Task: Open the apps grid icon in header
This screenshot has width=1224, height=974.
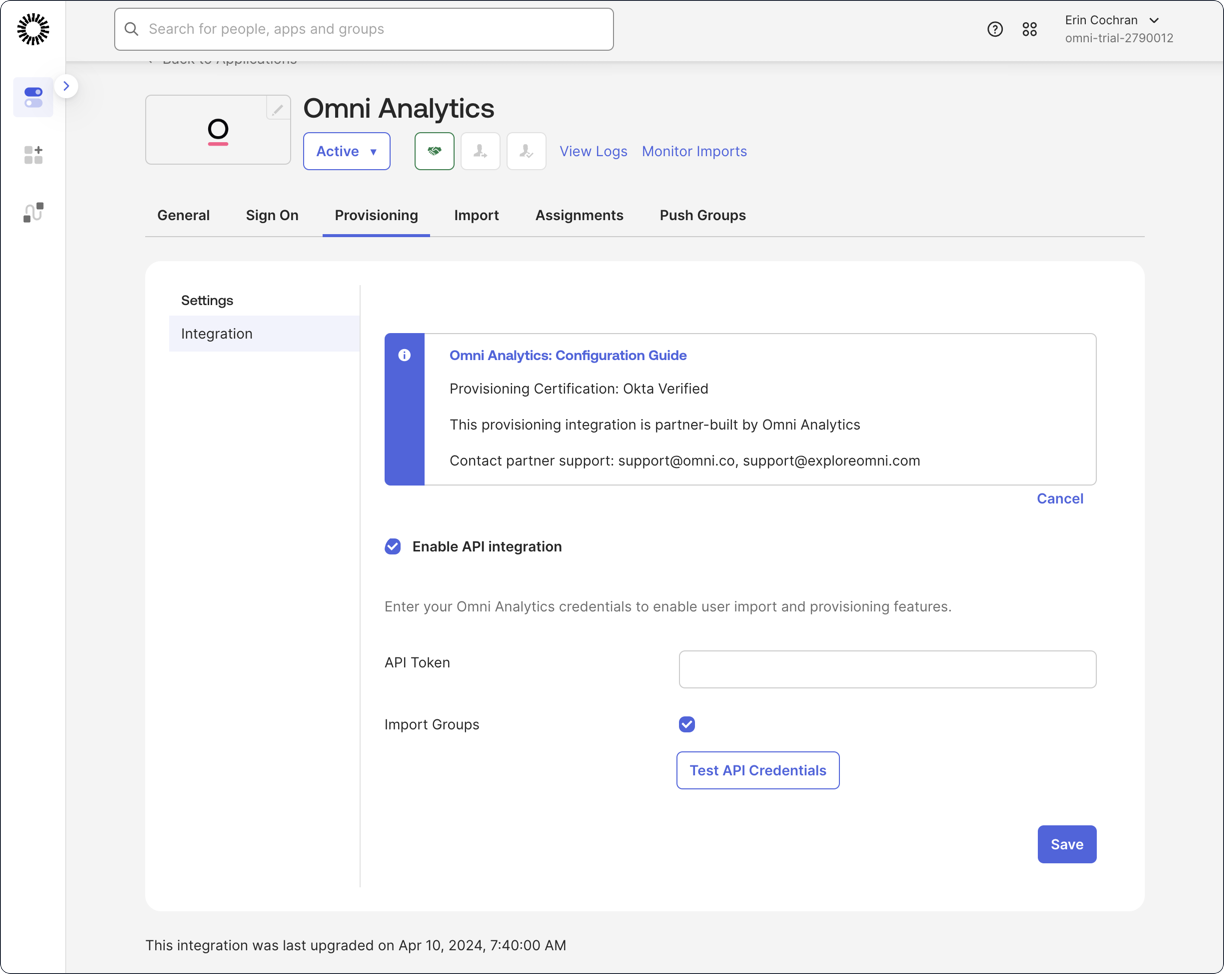Action: pos(1029,30)
